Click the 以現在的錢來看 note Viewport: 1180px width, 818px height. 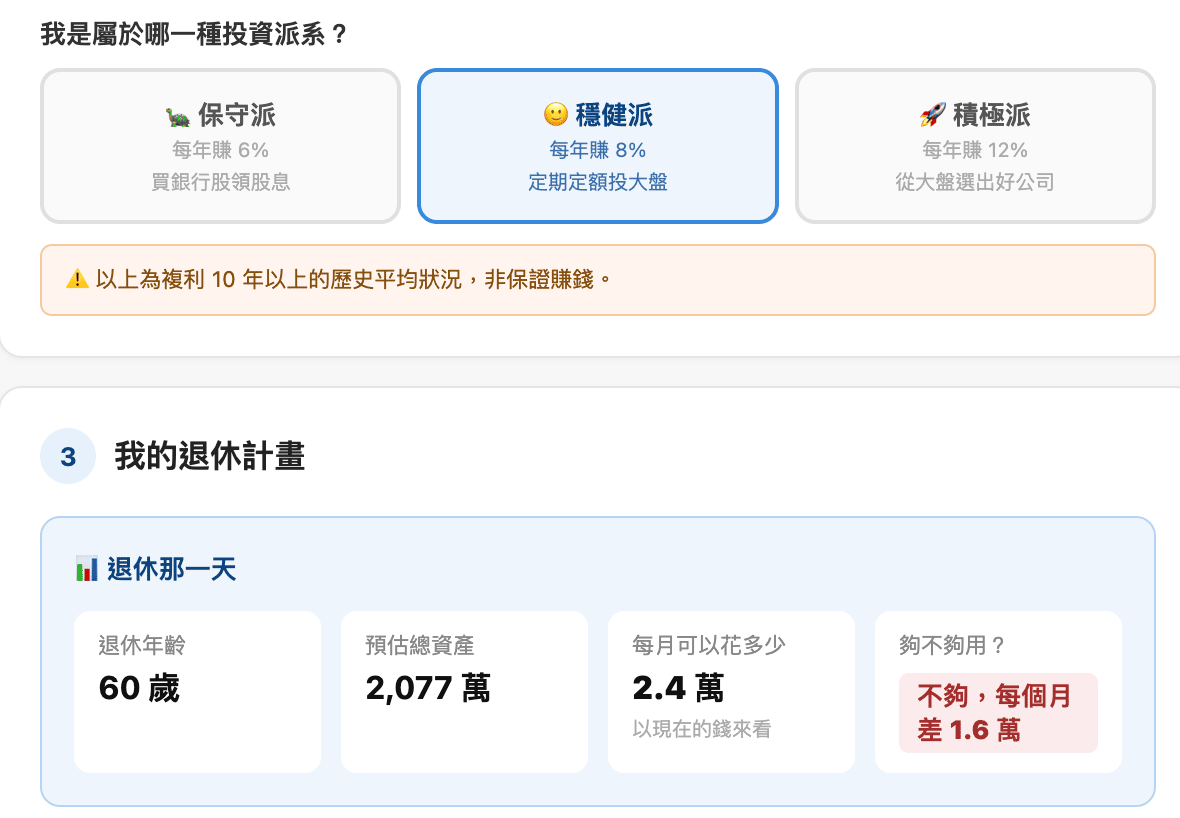click(x=701, y=728)
